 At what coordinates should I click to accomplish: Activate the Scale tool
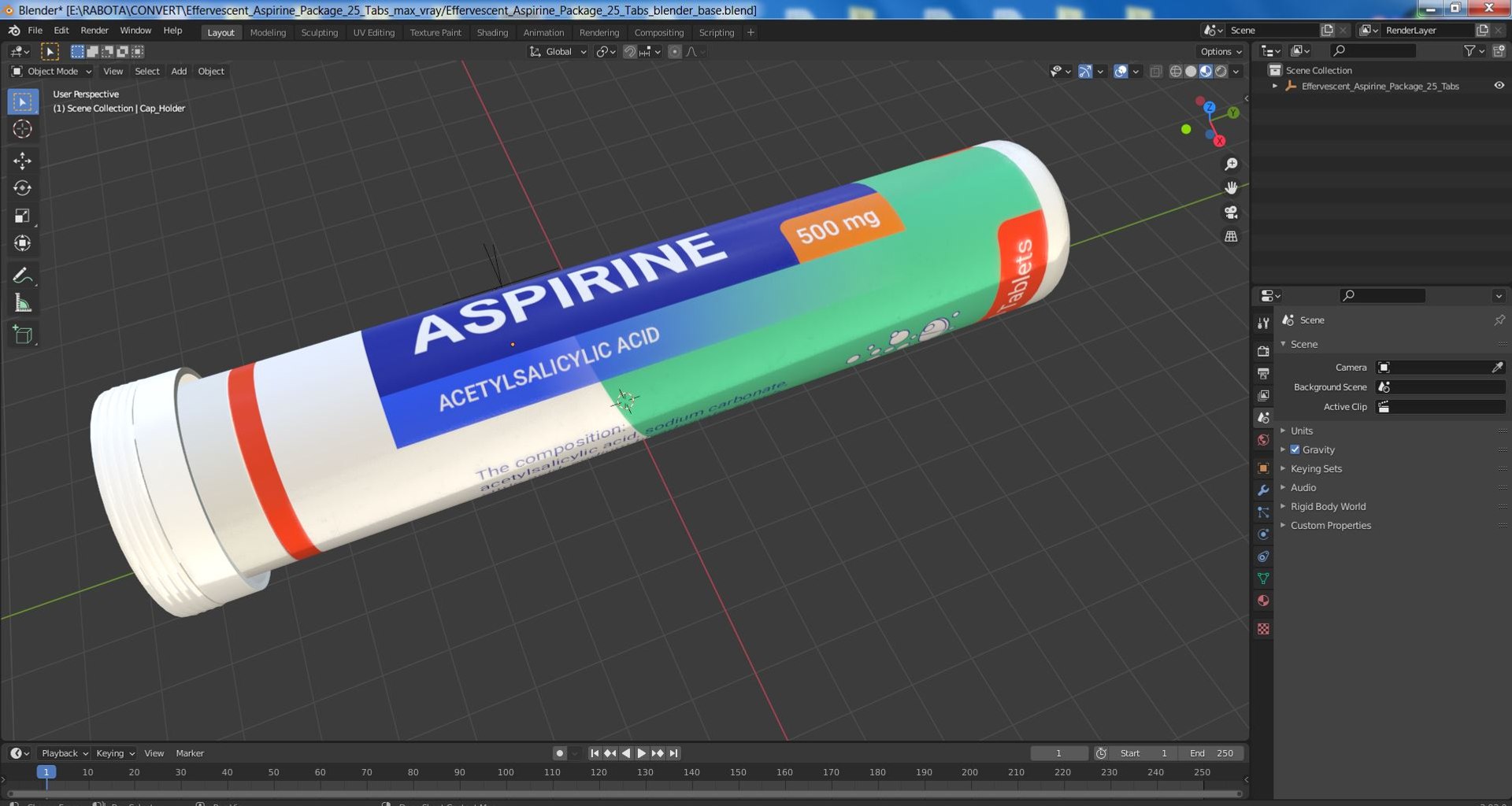(x=22, y=216)
